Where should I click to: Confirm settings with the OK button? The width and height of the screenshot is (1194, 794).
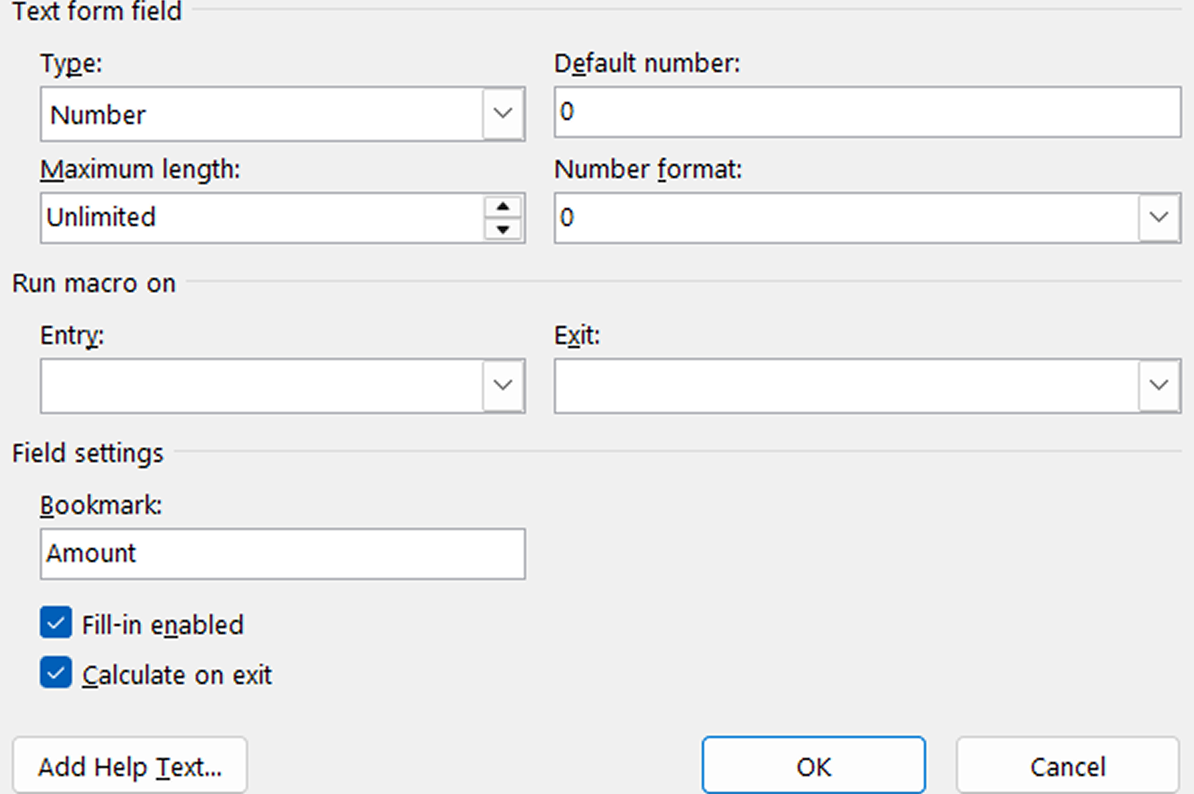coord(813,767)
